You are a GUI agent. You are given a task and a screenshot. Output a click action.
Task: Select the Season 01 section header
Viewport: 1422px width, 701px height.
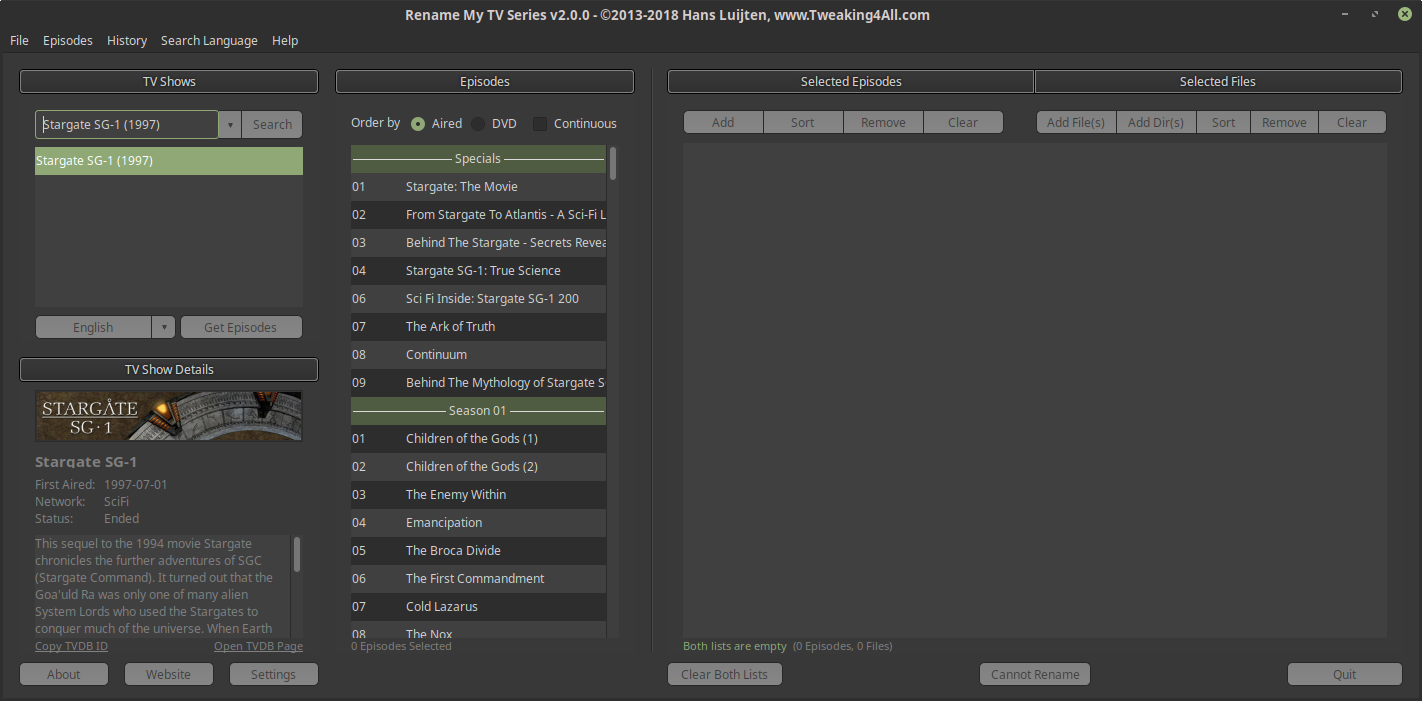coord(478,410)
